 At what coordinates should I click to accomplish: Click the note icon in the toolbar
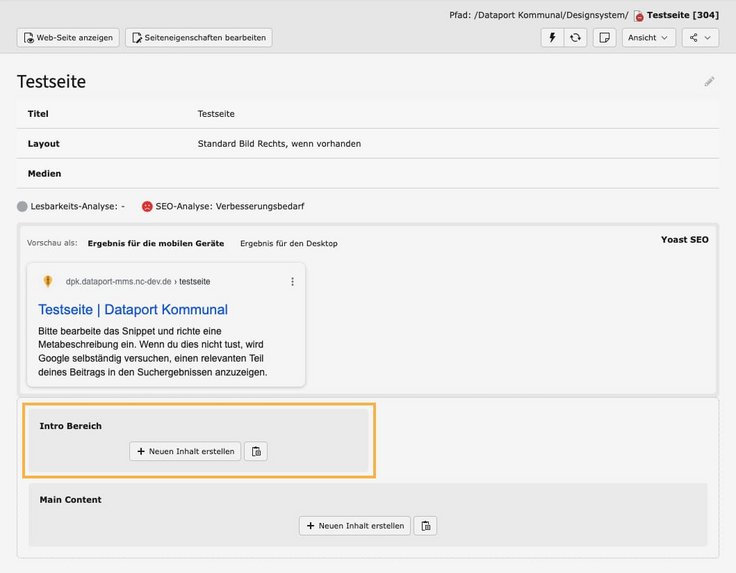point(604,38)
